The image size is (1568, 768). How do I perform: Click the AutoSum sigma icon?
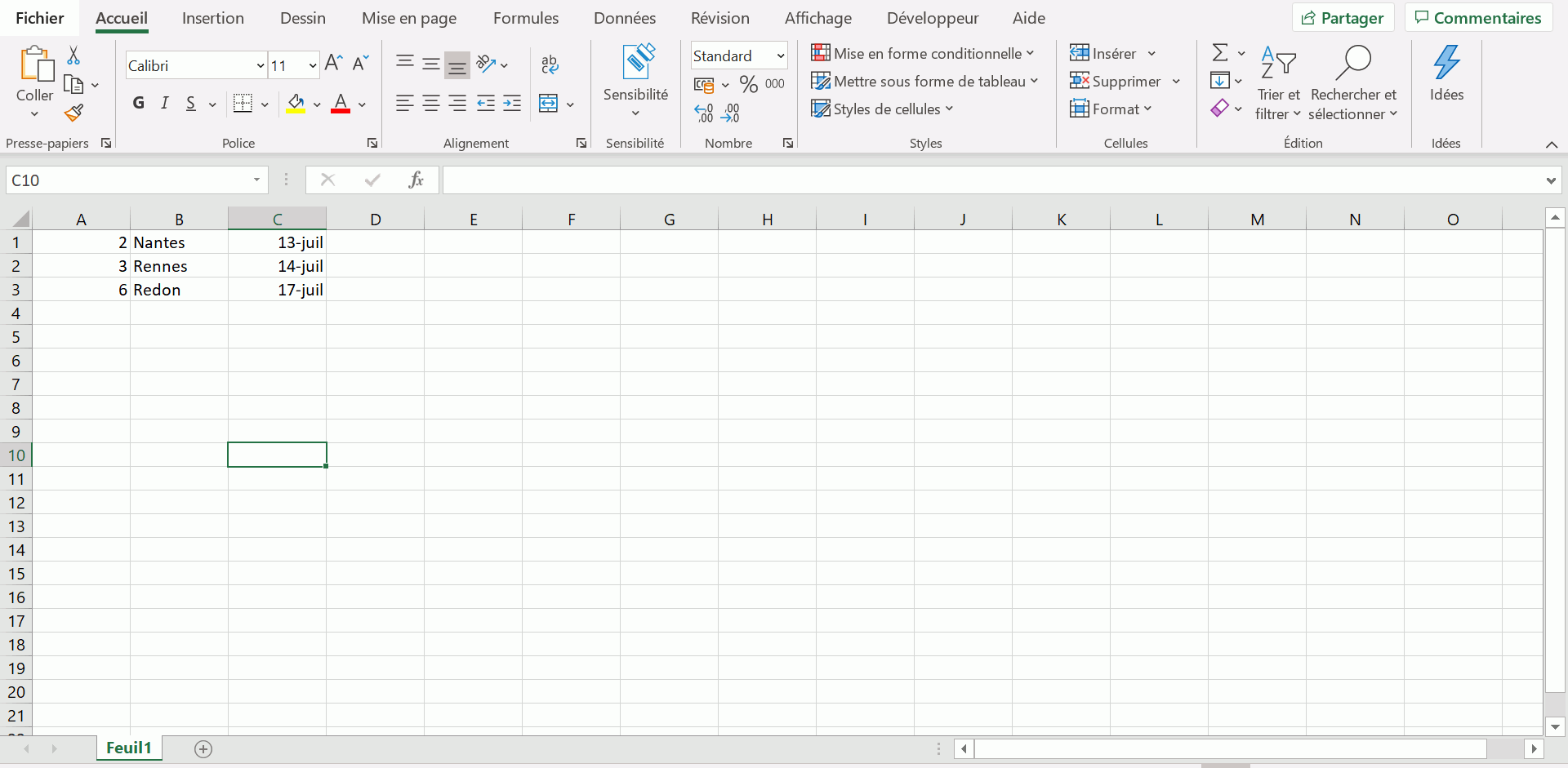coord(1220,53)
